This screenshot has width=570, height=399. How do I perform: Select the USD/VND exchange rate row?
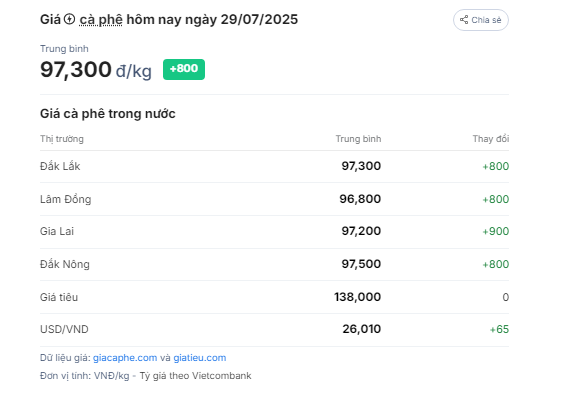pyautogui.click(x=274, y=329)
